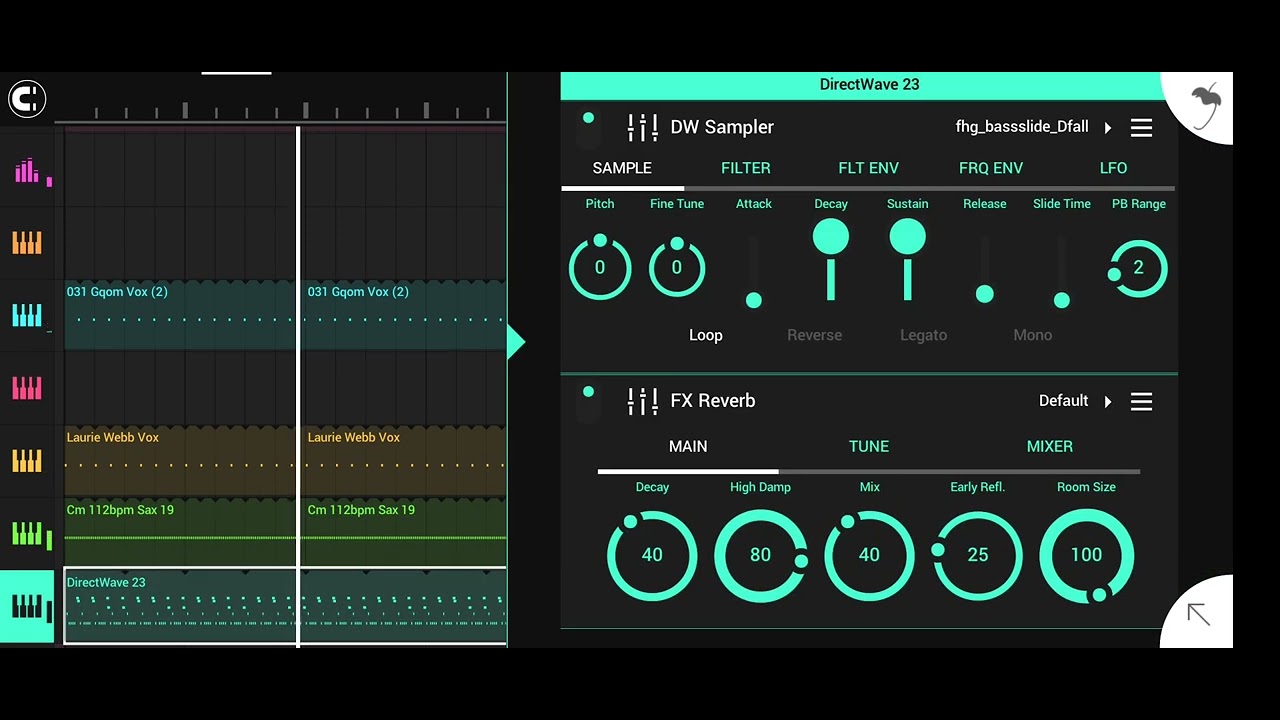Toggle FX Reverb power switch

(x=589, y=403)
